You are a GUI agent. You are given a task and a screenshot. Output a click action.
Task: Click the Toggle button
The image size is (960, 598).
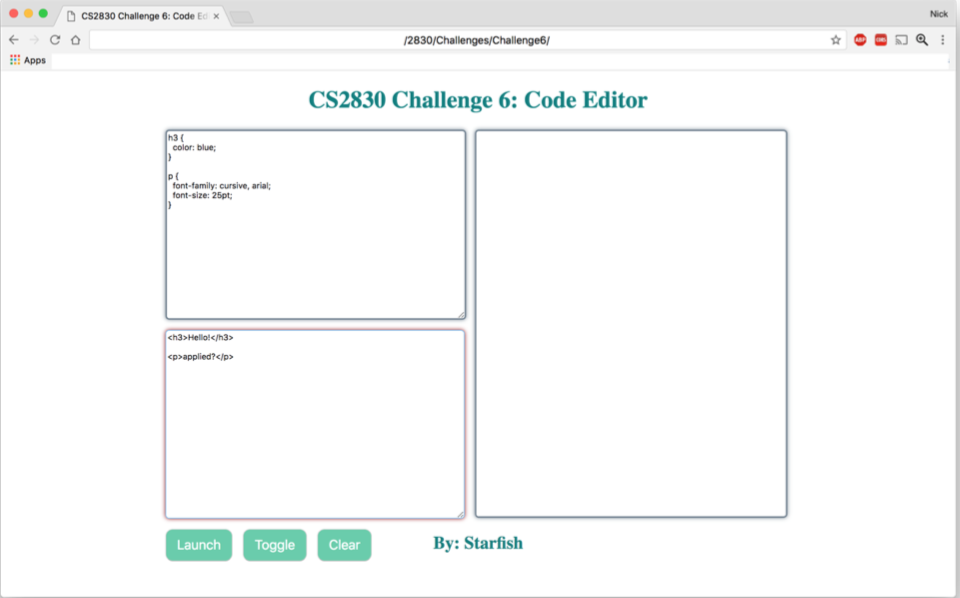click(x=275, y=545)
